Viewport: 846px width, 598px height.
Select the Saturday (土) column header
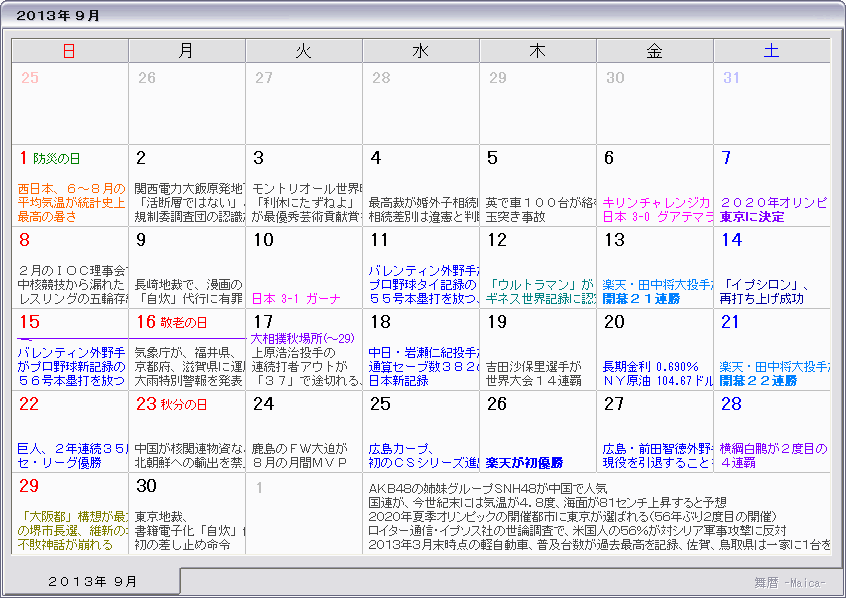click(772, 50)
